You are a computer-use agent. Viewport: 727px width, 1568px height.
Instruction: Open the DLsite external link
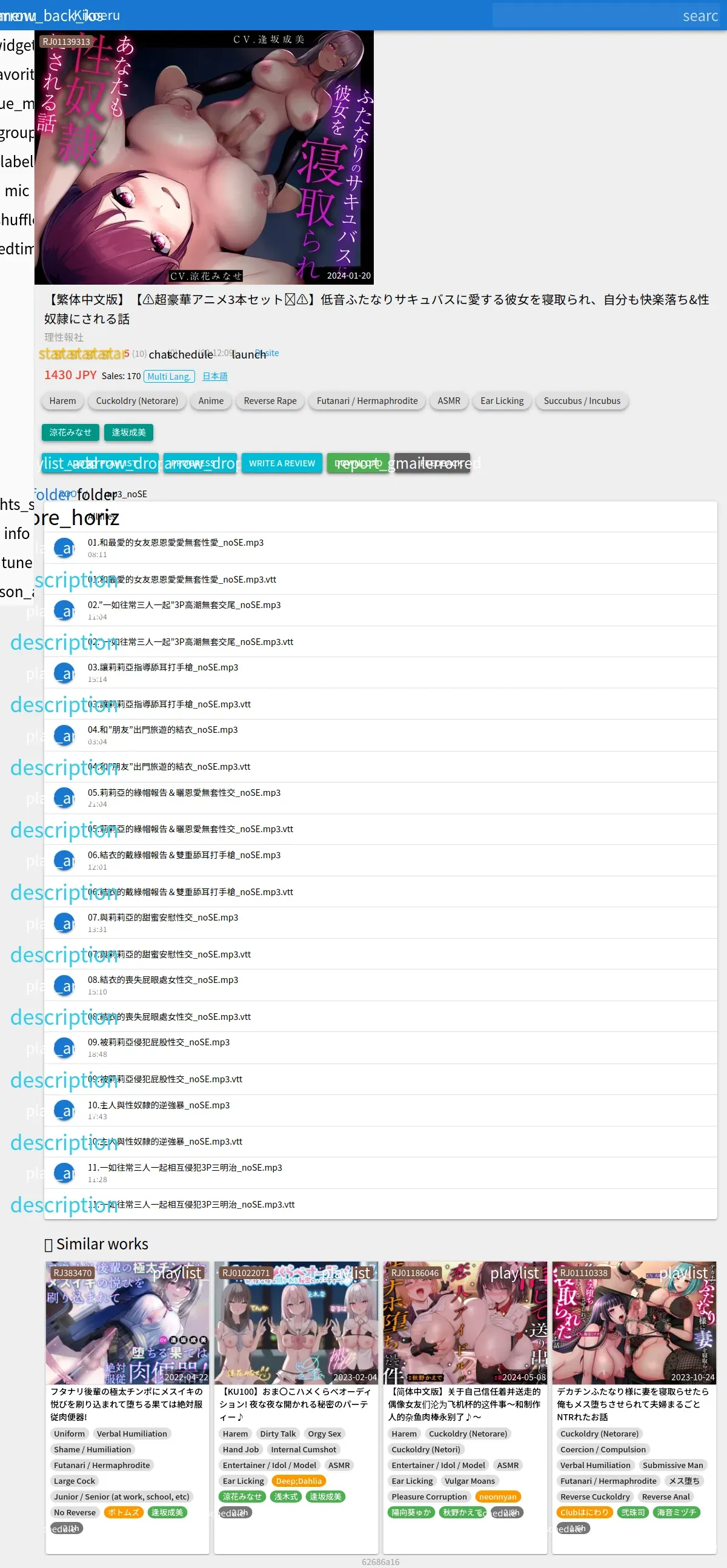coord(267,353)
